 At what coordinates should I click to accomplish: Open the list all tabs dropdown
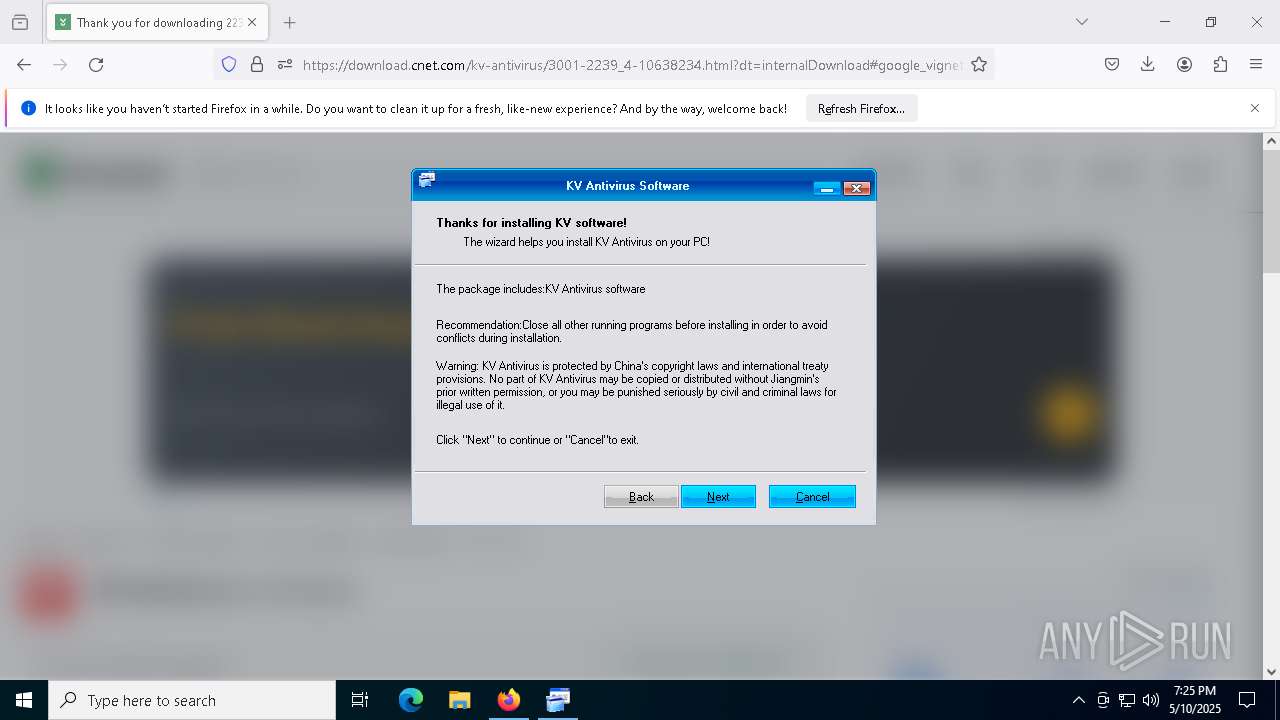(x=1081, y=22)
